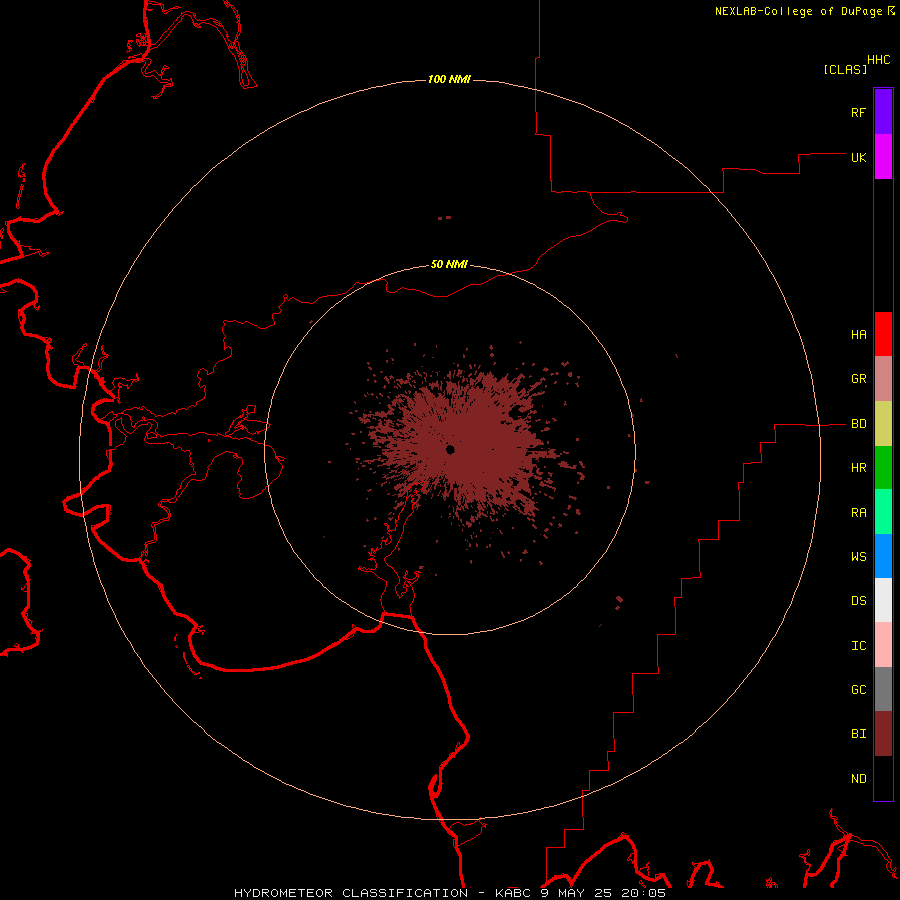Click the dark red BI legend swatch

point(883,734)
